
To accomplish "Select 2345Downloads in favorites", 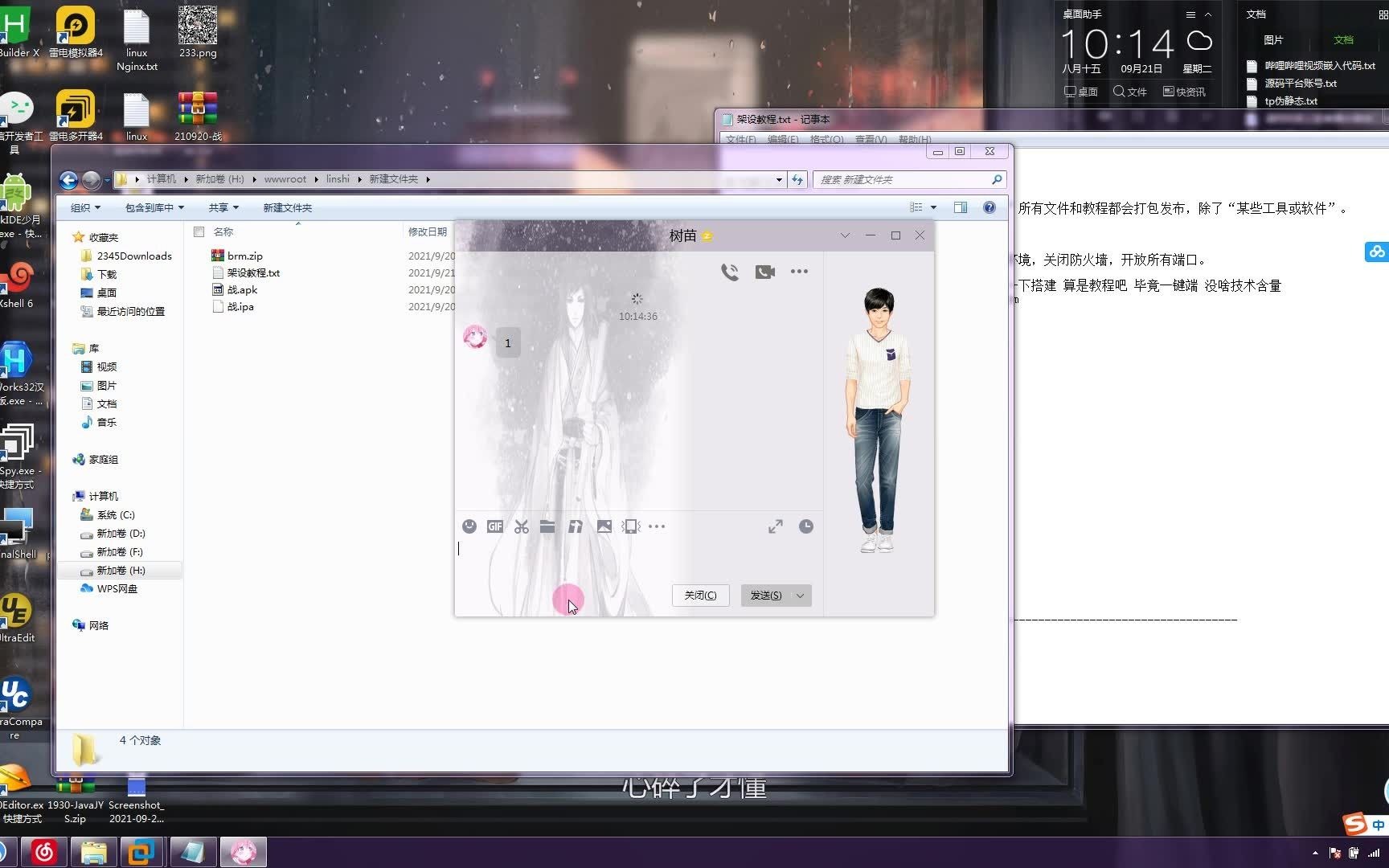I will tap(126, 256).
